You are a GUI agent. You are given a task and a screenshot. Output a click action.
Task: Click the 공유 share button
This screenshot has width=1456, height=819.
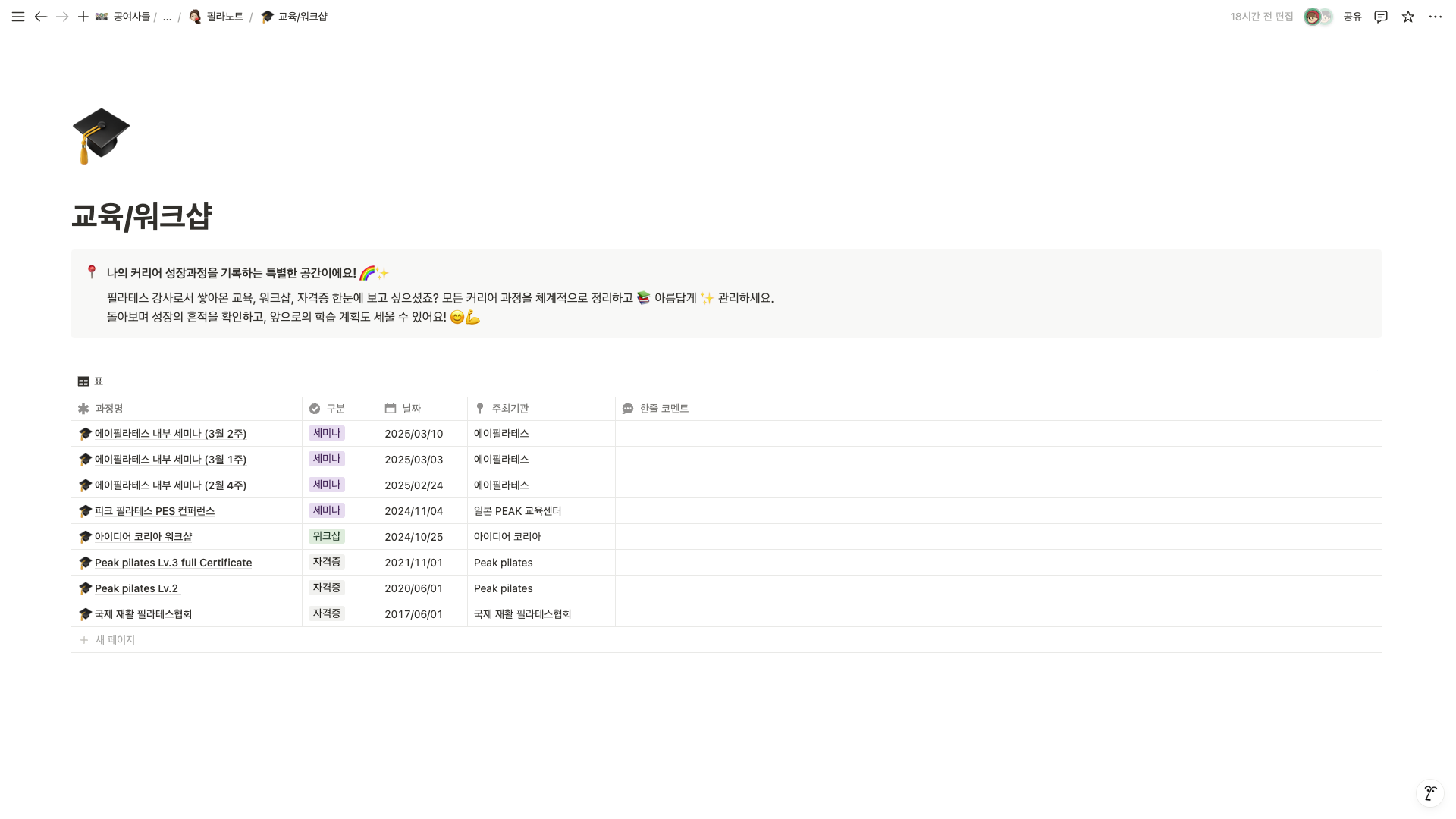[x=1352, y=17]
